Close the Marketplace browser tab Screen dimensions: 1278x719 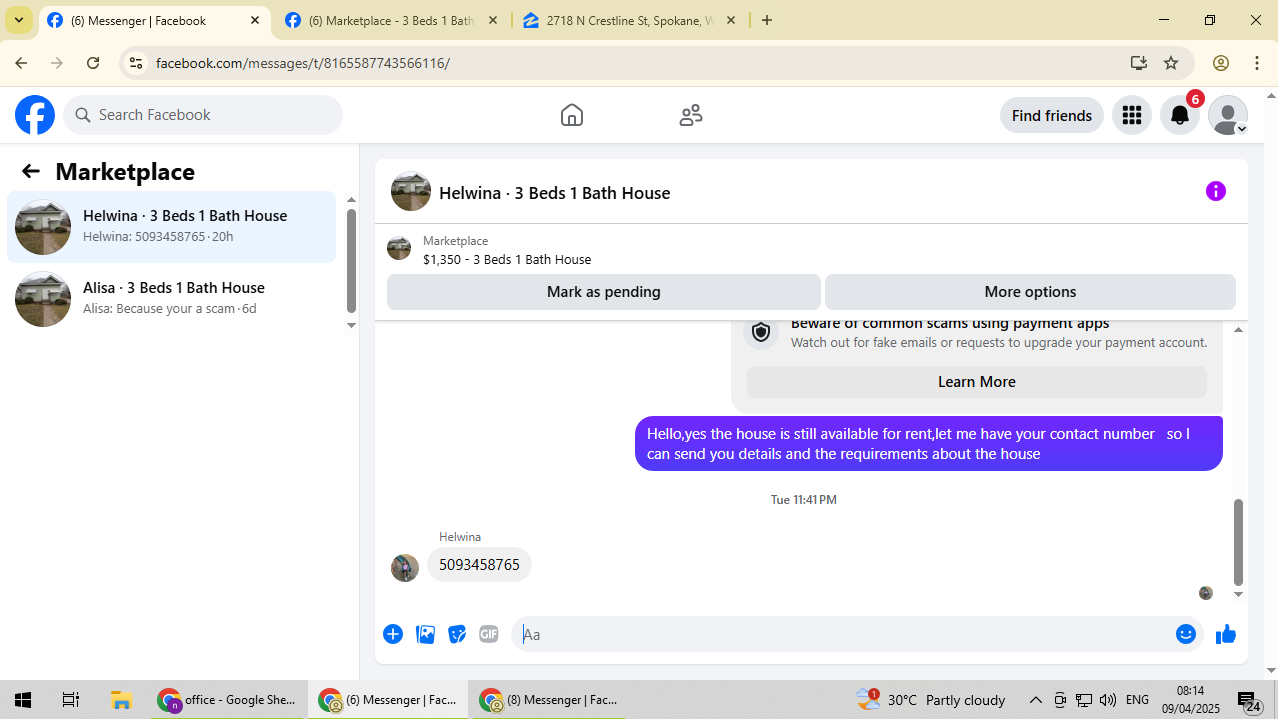click(493, 20)
